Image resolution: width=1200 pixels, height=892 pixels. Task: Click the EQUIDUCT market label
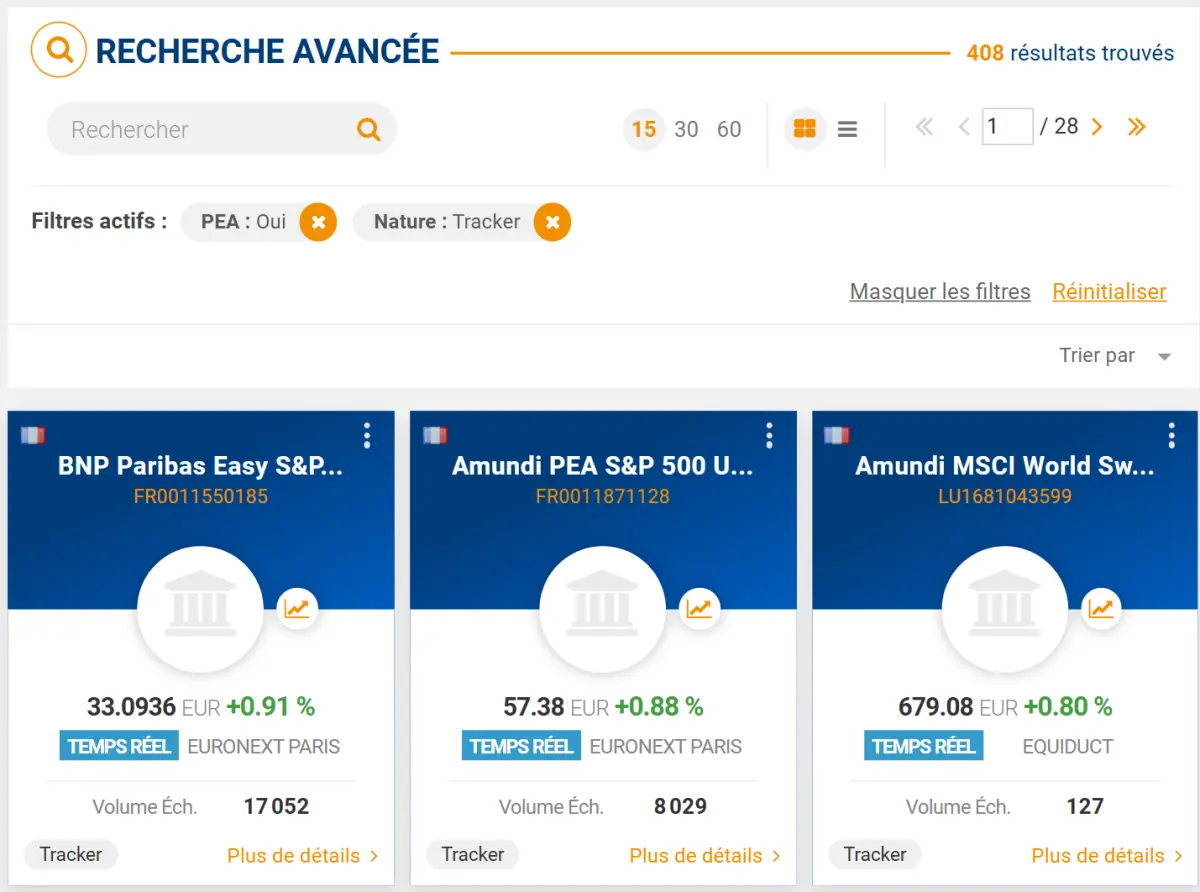(1068, 747)
